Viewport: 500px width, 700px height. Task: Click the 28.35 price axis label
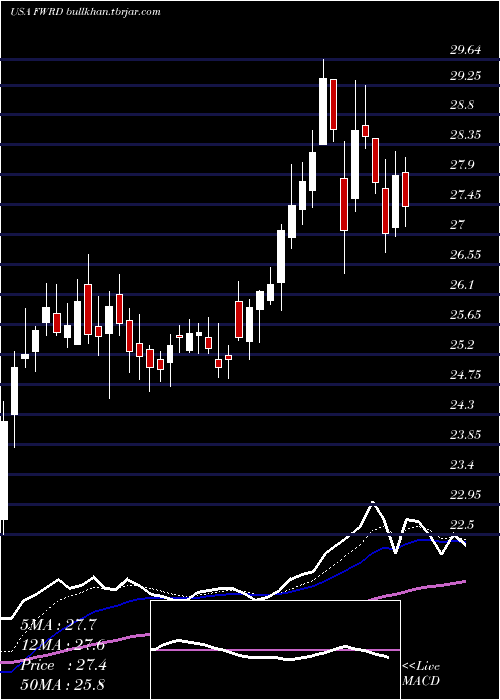point(465,135)
